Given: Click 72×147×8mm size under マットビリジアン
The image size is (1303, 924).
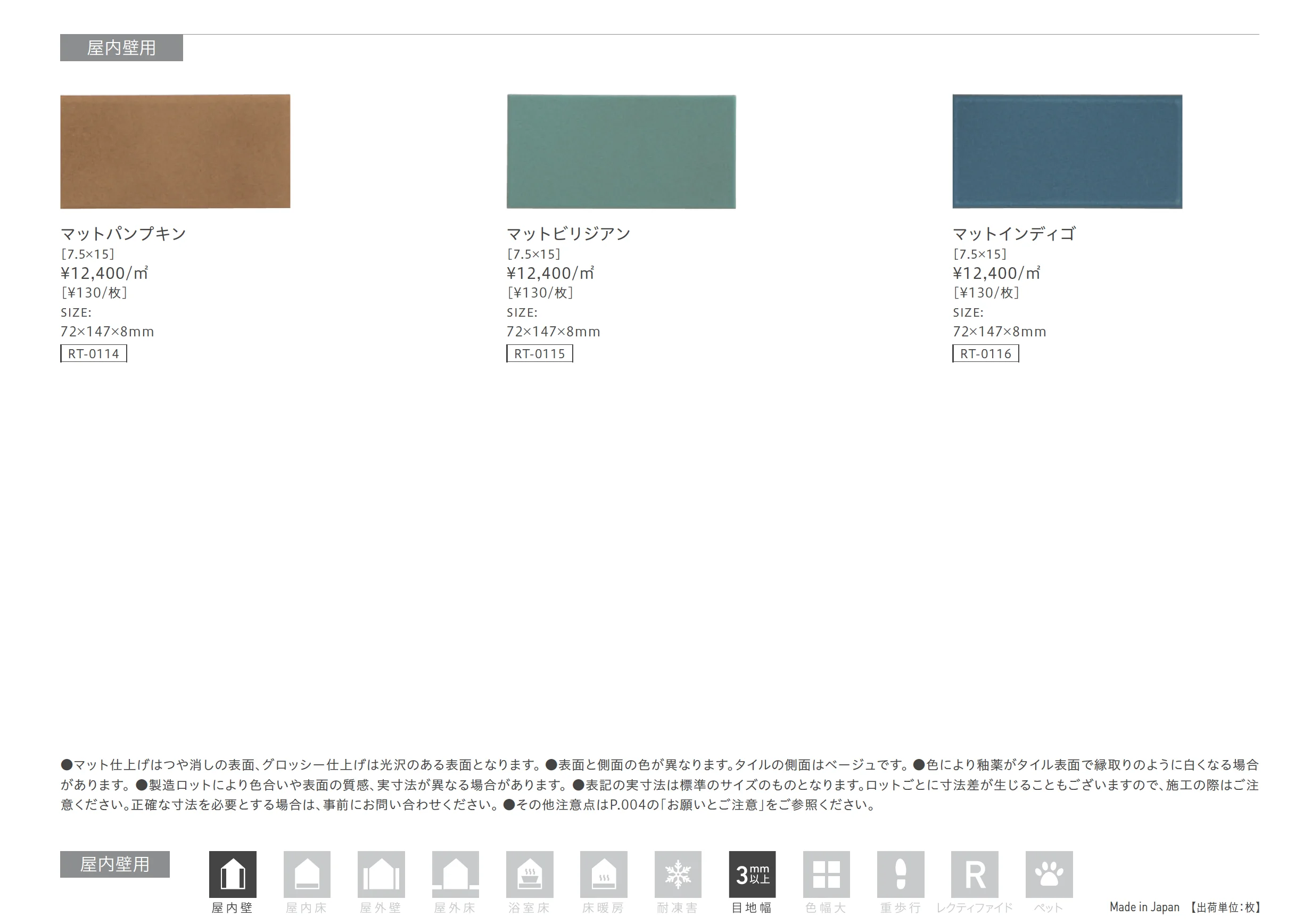Looking at the screenshot, I should click(x=554, y=332).
